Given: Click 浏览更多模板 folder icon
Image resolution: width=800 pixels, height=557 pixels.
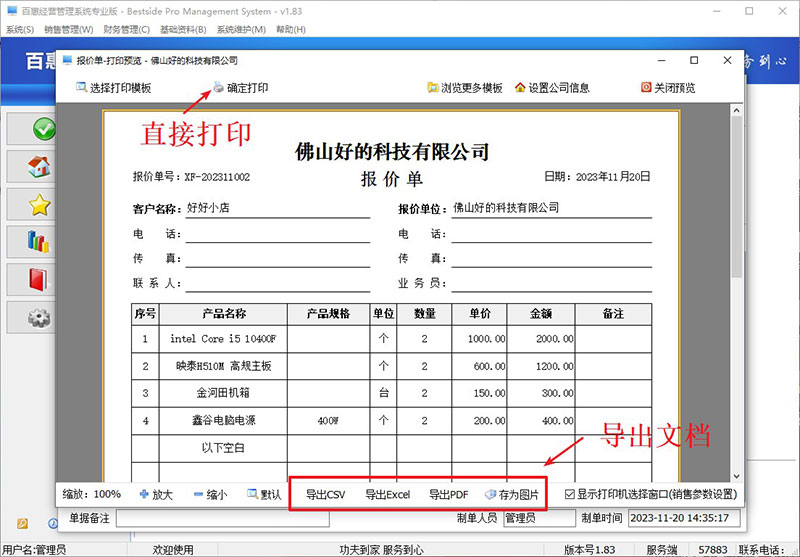Looking at the screenshot, I should [433, 88].
